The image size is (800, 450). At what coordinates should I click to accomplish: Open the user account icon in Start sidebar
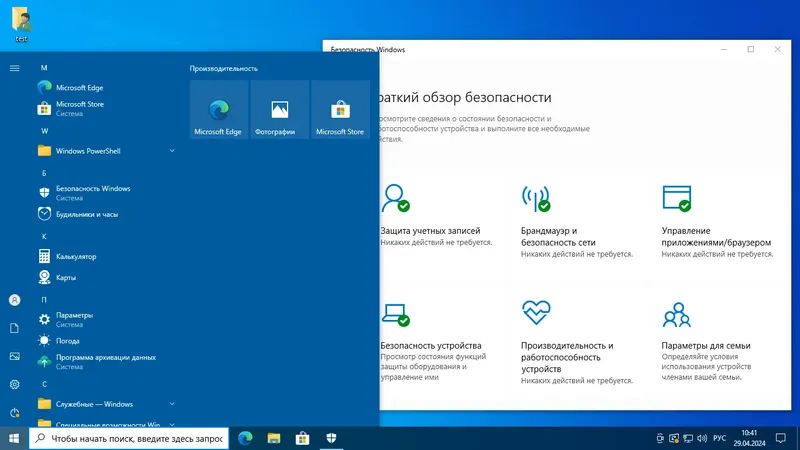click(14, 300)
